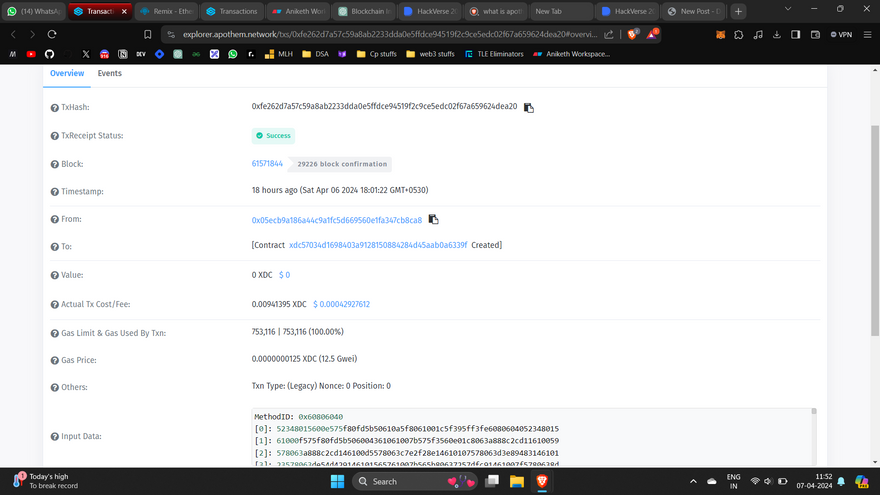The height and width of the screenshot is (495, 880).
Task: Copy the TxHash to clipboard
Action: pyautogui.click(x=529, y=107)
